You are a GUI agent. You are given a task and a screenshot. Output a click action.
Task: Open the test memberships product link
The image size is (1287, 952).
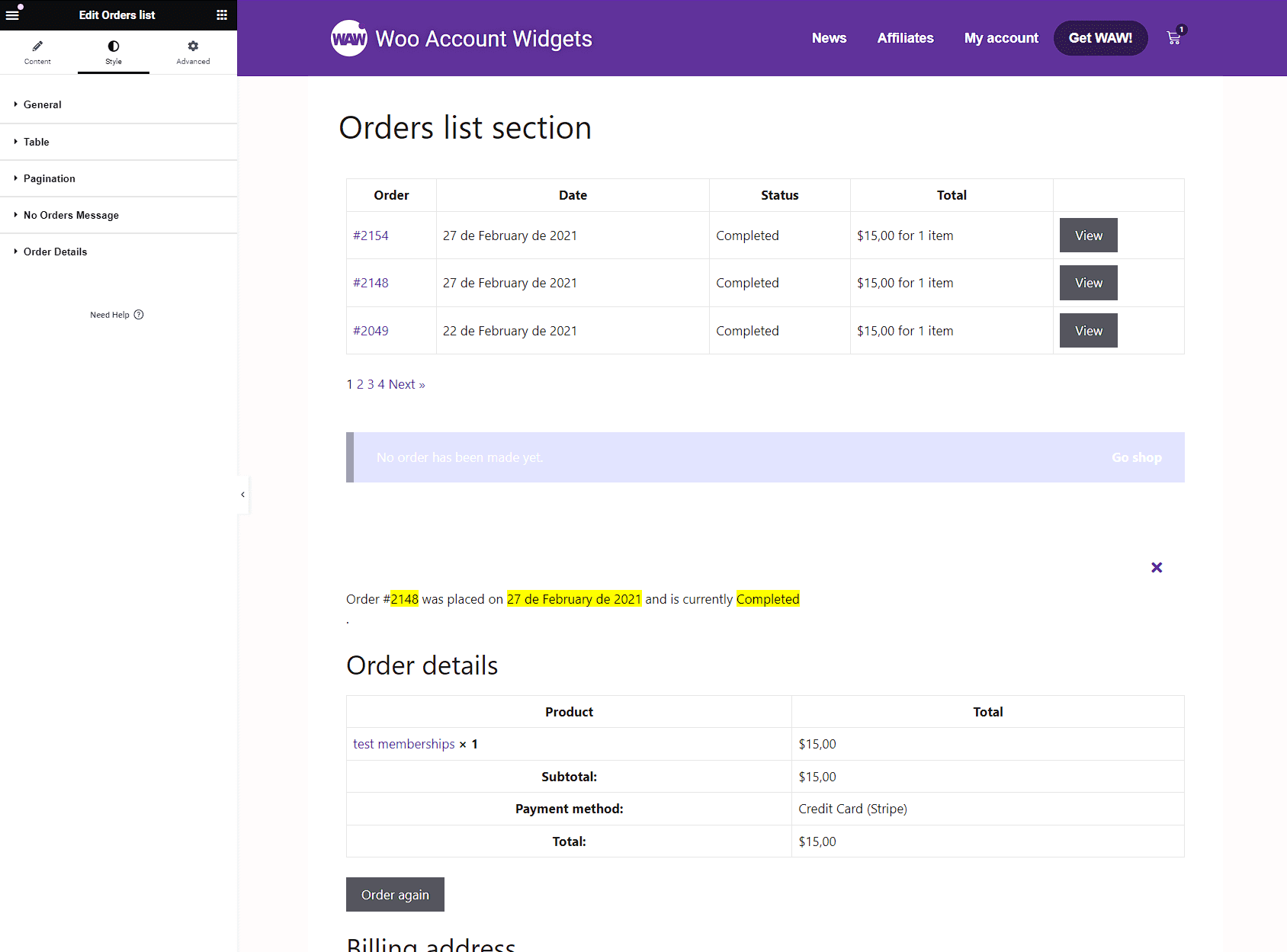(403, 744)
